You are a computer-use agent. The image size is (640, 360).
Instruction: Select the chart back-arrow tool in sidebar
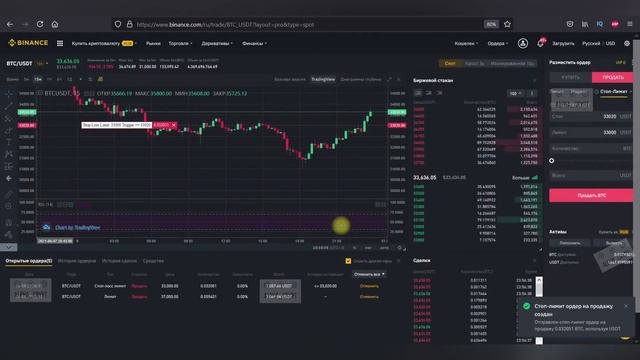[x=9, y=178]
